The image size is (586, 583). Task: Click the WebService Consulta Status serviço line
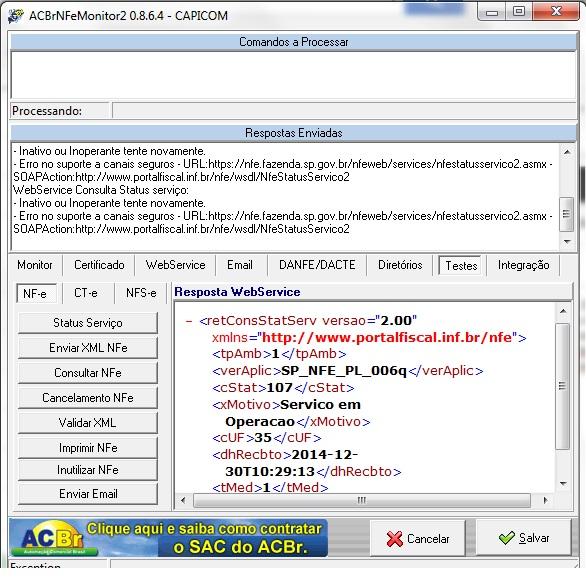pyautogui.click(x=101, y=190)
